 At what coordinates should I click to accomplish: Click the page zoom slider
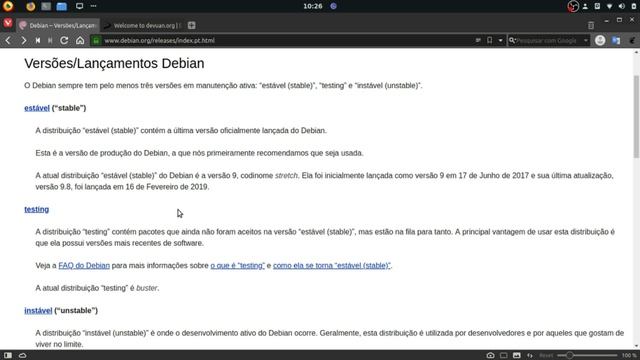587,355
